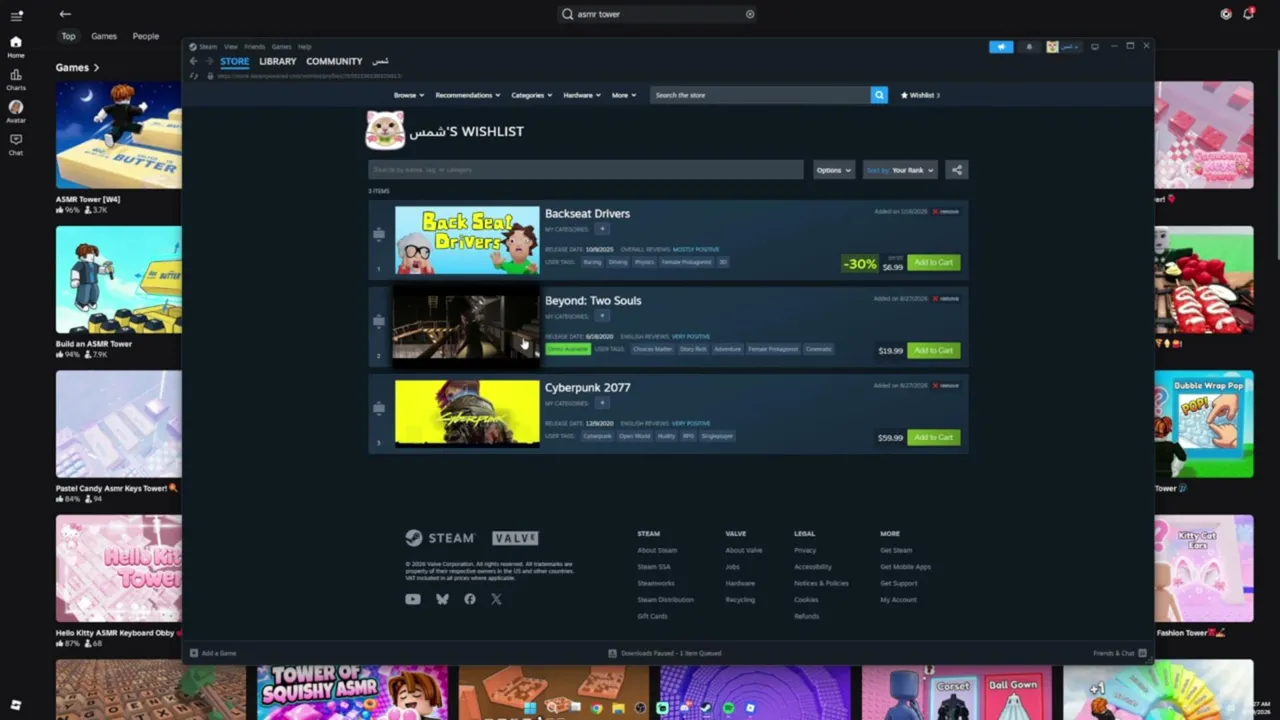Viewport: 1280px width, 720px height.
Task: Click the wishlist search filter field
Action: (x=586, y=170)
